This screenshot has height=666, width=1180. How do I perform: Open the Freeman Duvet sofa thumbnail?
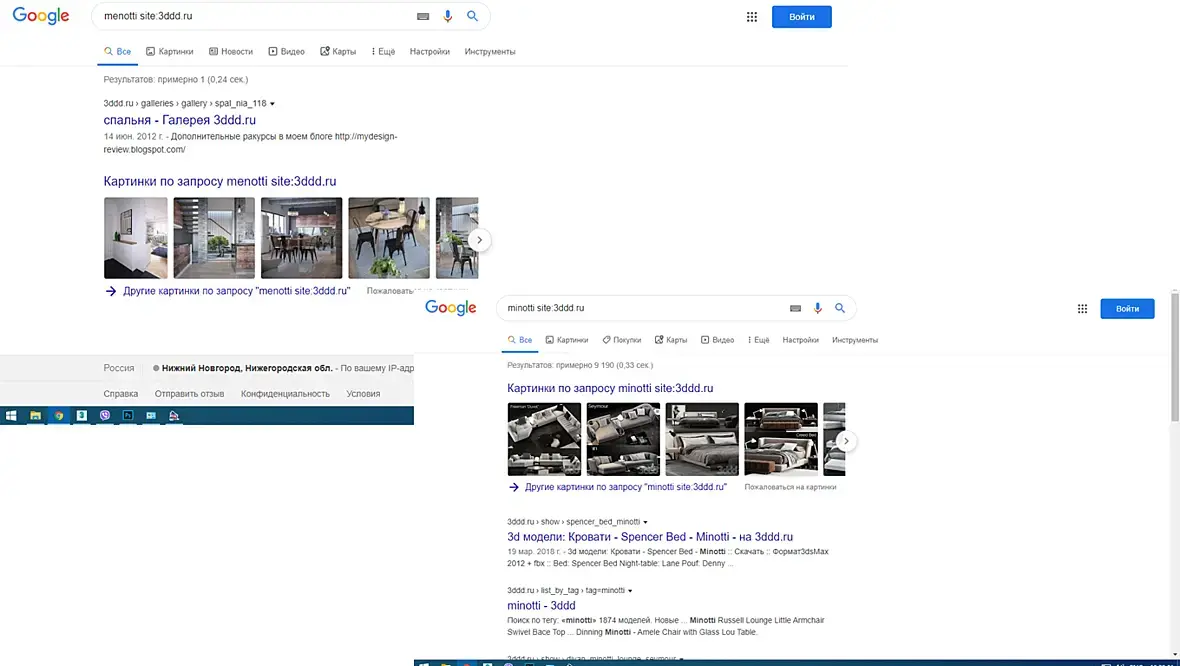pyautogui.click(x=544, y=439)
